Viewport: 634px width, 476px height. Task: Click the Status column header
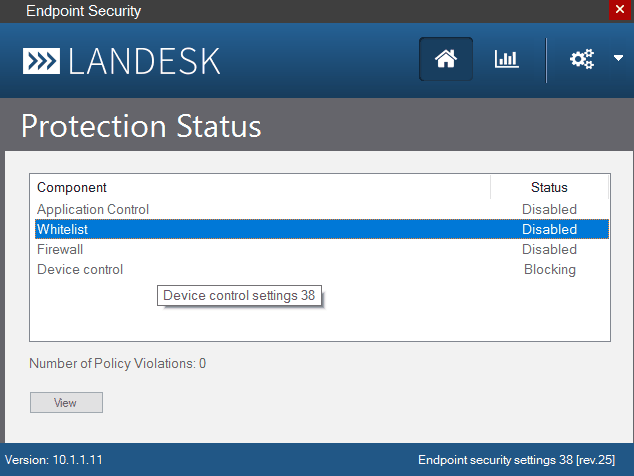(549, 187)
